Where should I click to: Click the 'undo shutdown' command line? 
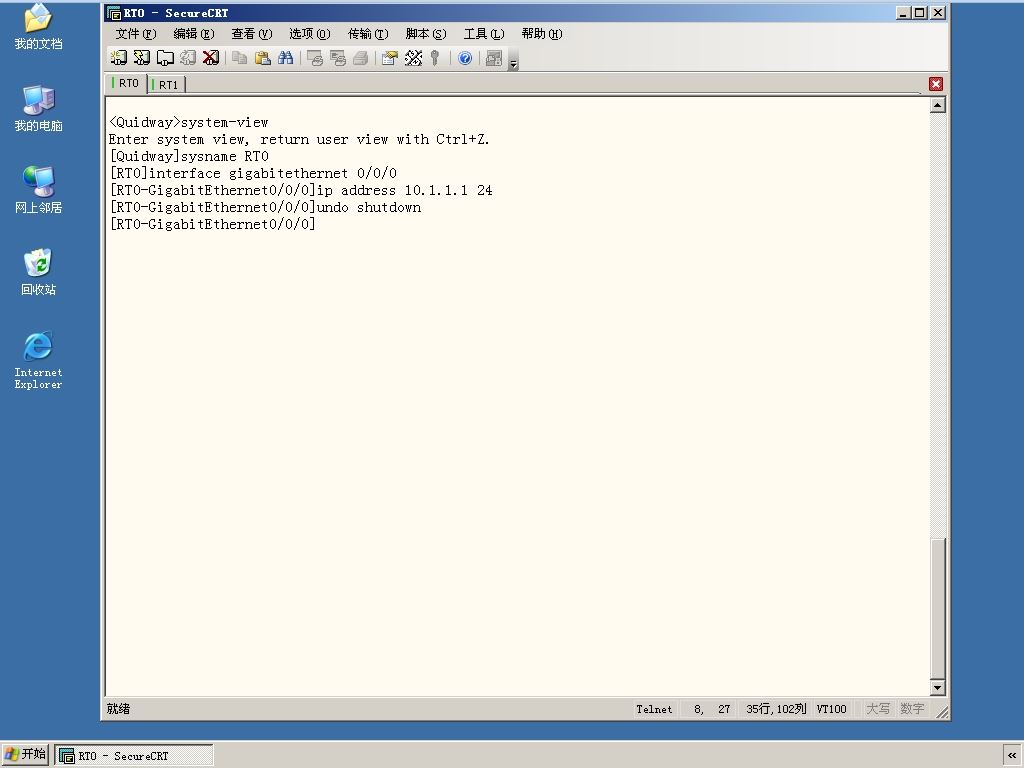point(265,207)
